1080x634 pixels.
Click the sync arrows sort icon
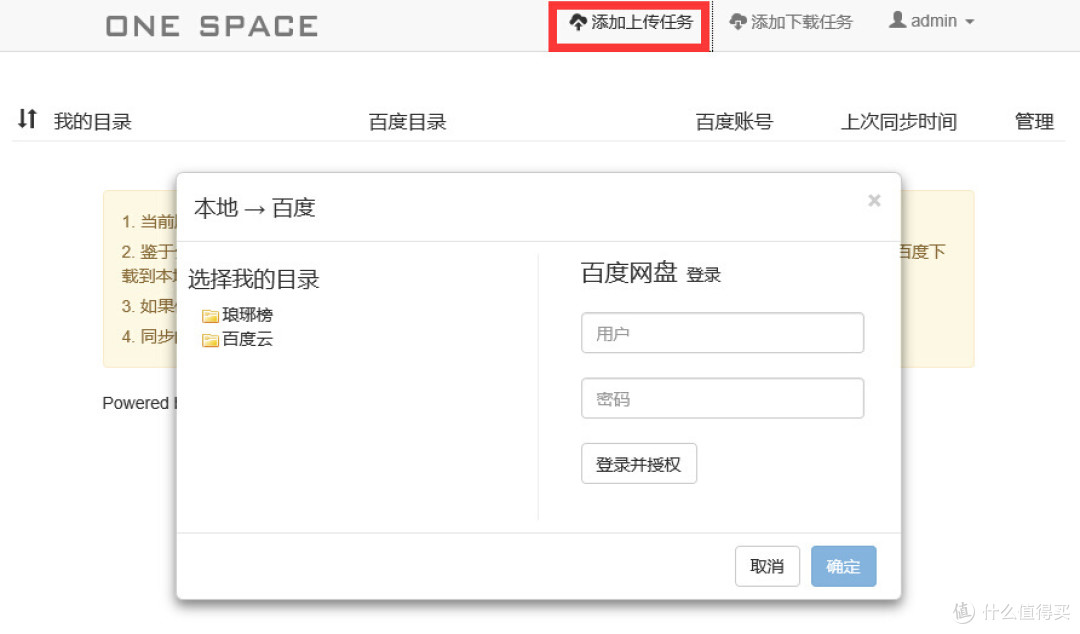[x=27, y=119]
